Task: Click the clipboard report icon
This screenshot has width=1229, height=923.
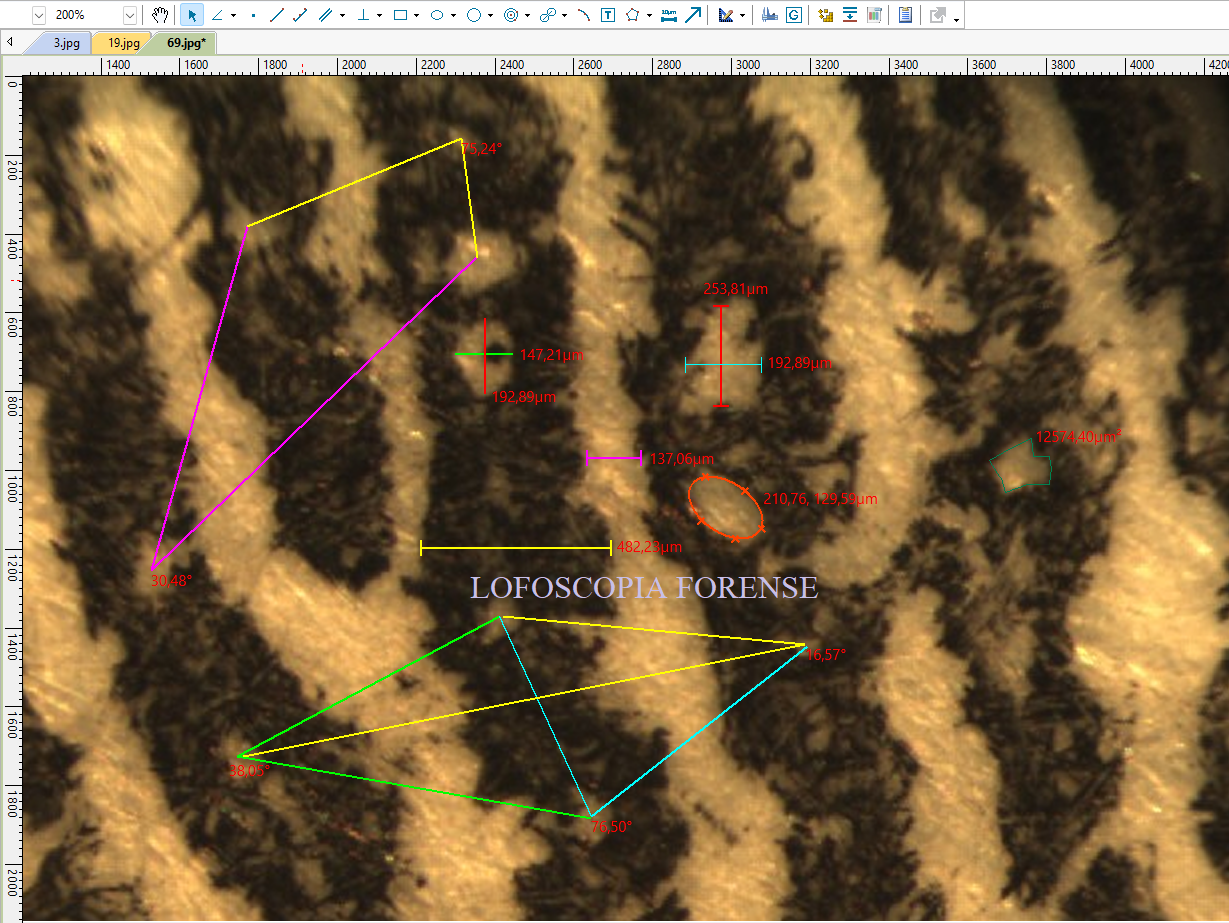Action: tap(905, 15)
